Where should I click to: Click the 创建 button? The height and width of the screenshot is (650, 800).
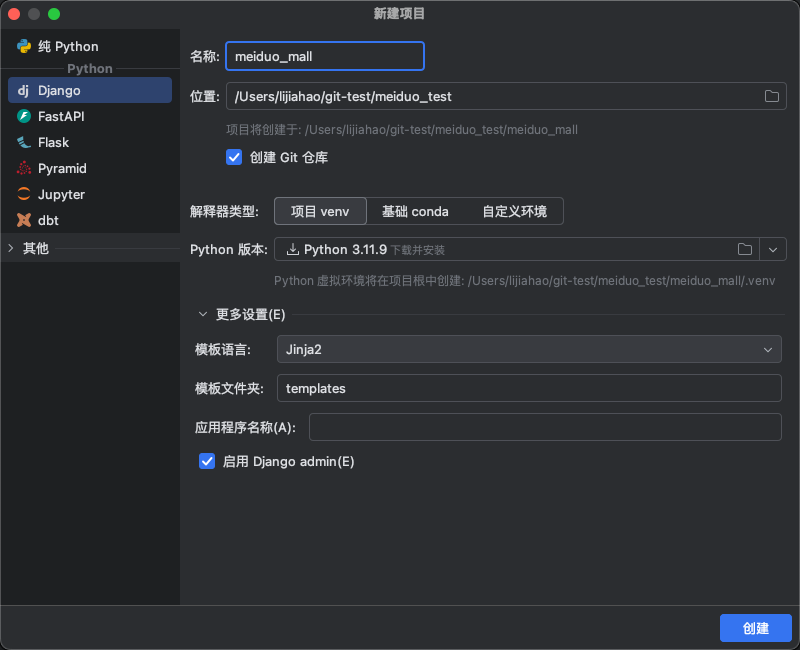tap(755, 628)
